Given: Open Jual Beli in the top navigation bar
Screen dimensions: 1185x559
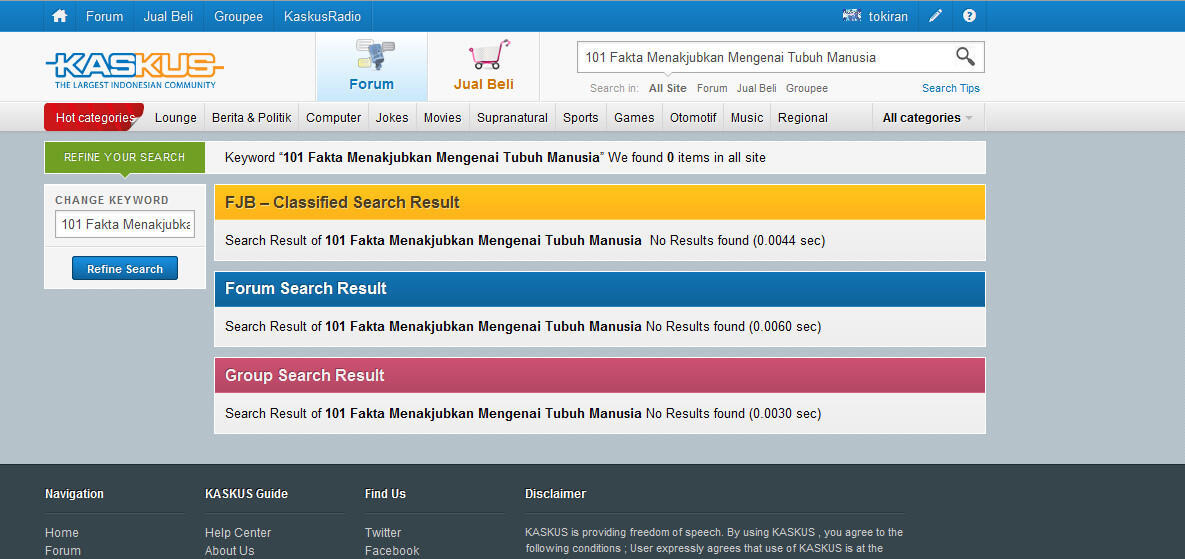Looking at the screenshot, I should (x=168, y=16).
